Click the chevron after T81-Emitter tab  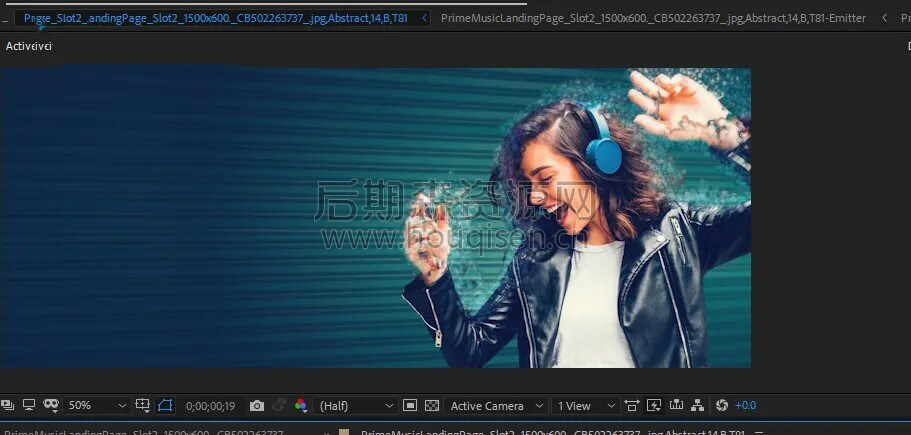tap(884, 18)
